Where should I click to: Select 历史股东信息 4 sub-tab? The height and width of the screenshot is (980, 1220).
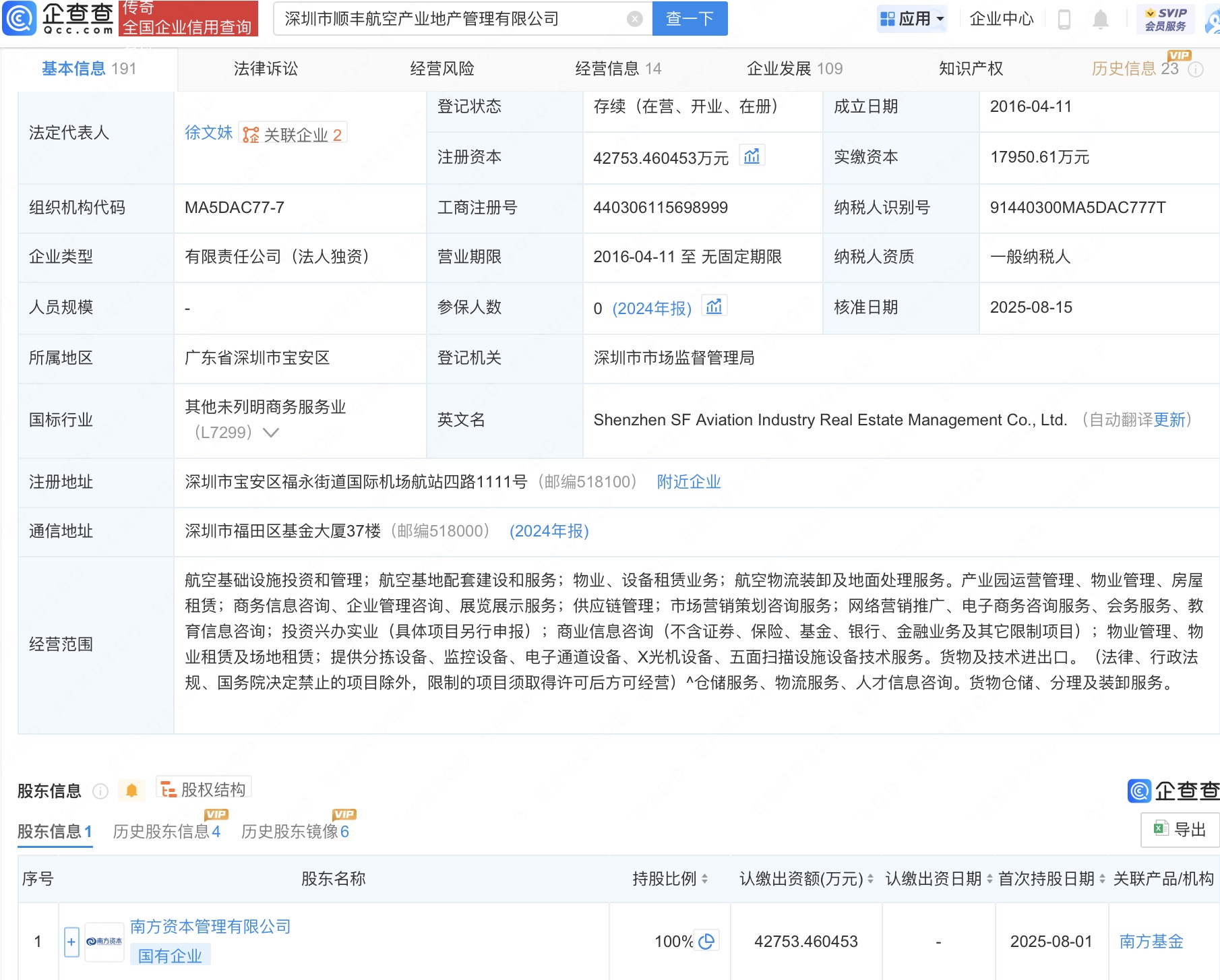click(x=166, y=831)
